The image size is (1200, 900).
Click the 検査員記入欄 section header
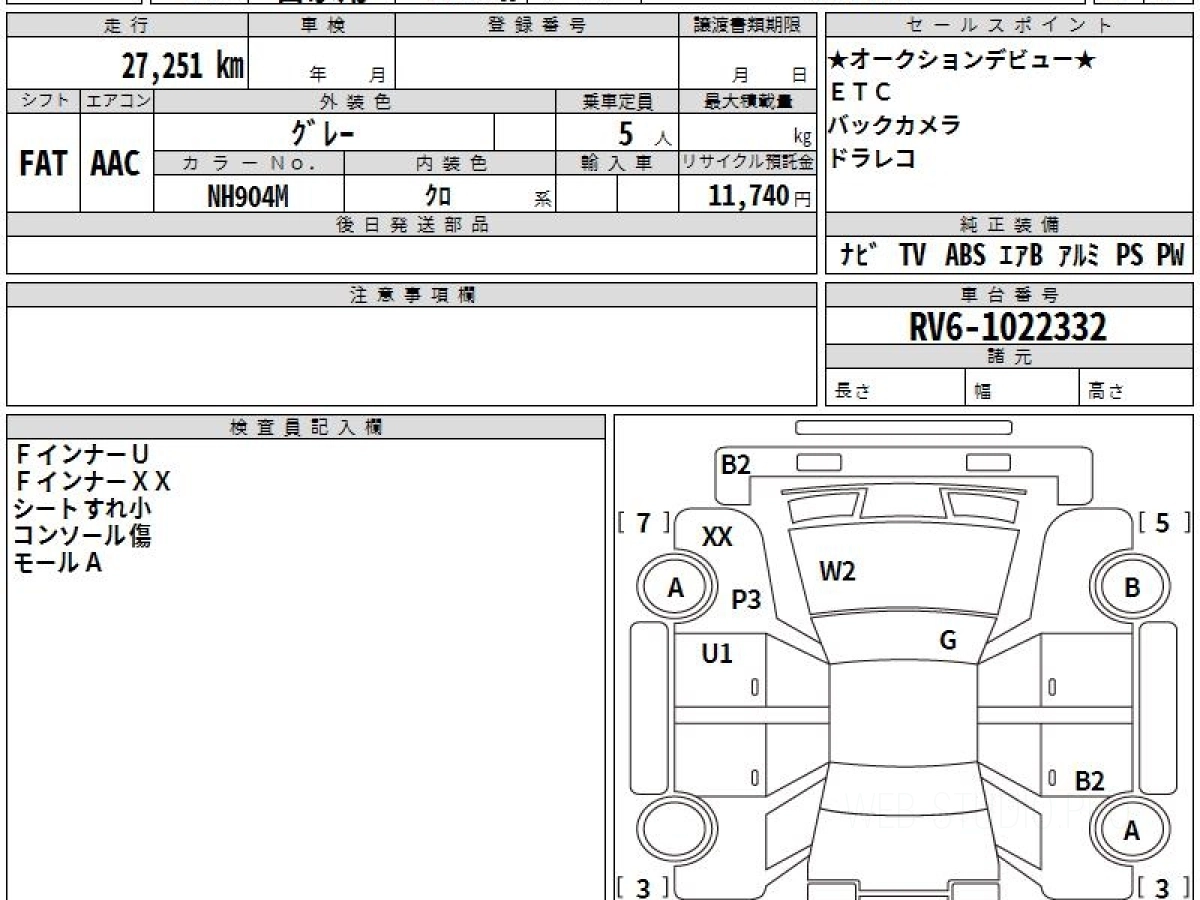click(x=306, y=427)
